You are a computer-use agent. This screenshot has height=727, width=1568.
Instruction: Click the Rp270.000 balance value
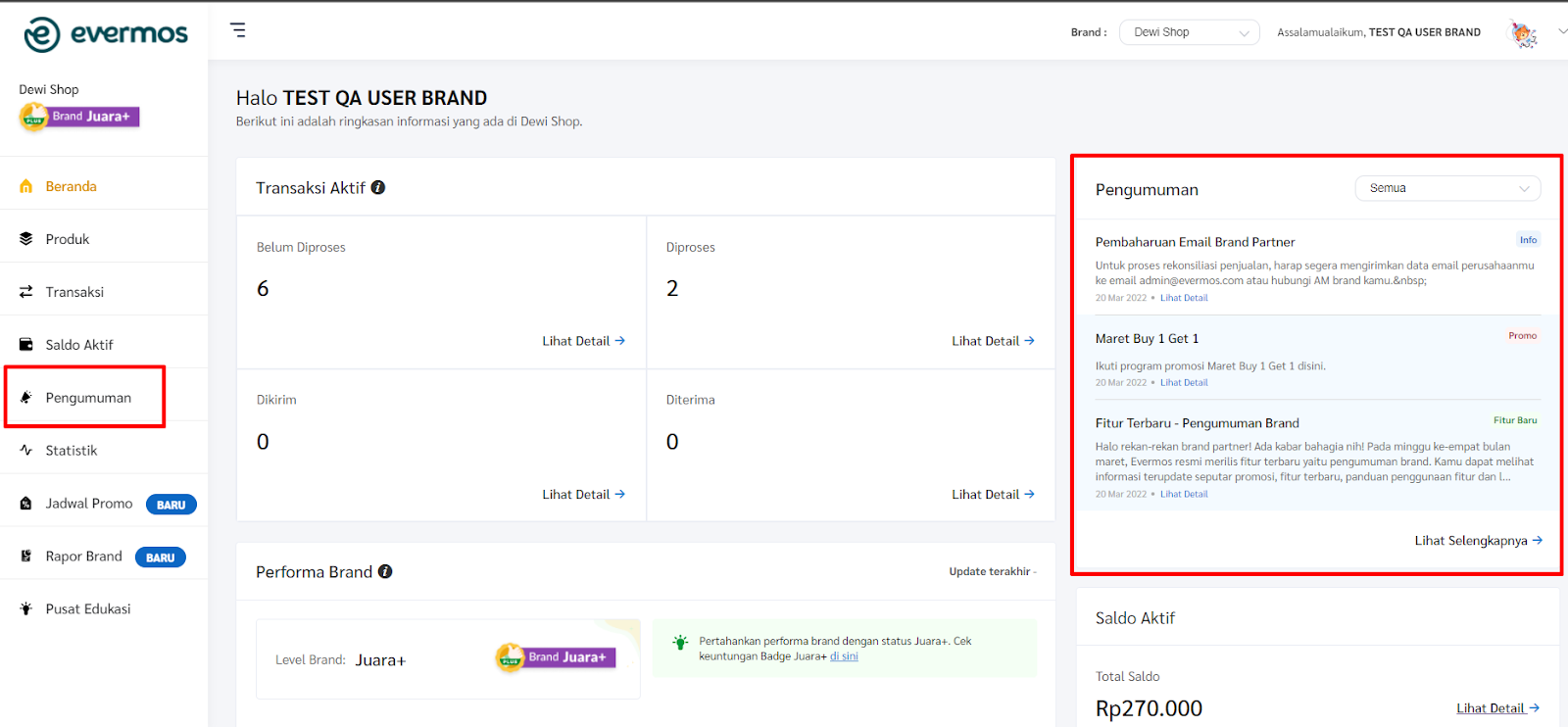click(x=1149, y=708)
